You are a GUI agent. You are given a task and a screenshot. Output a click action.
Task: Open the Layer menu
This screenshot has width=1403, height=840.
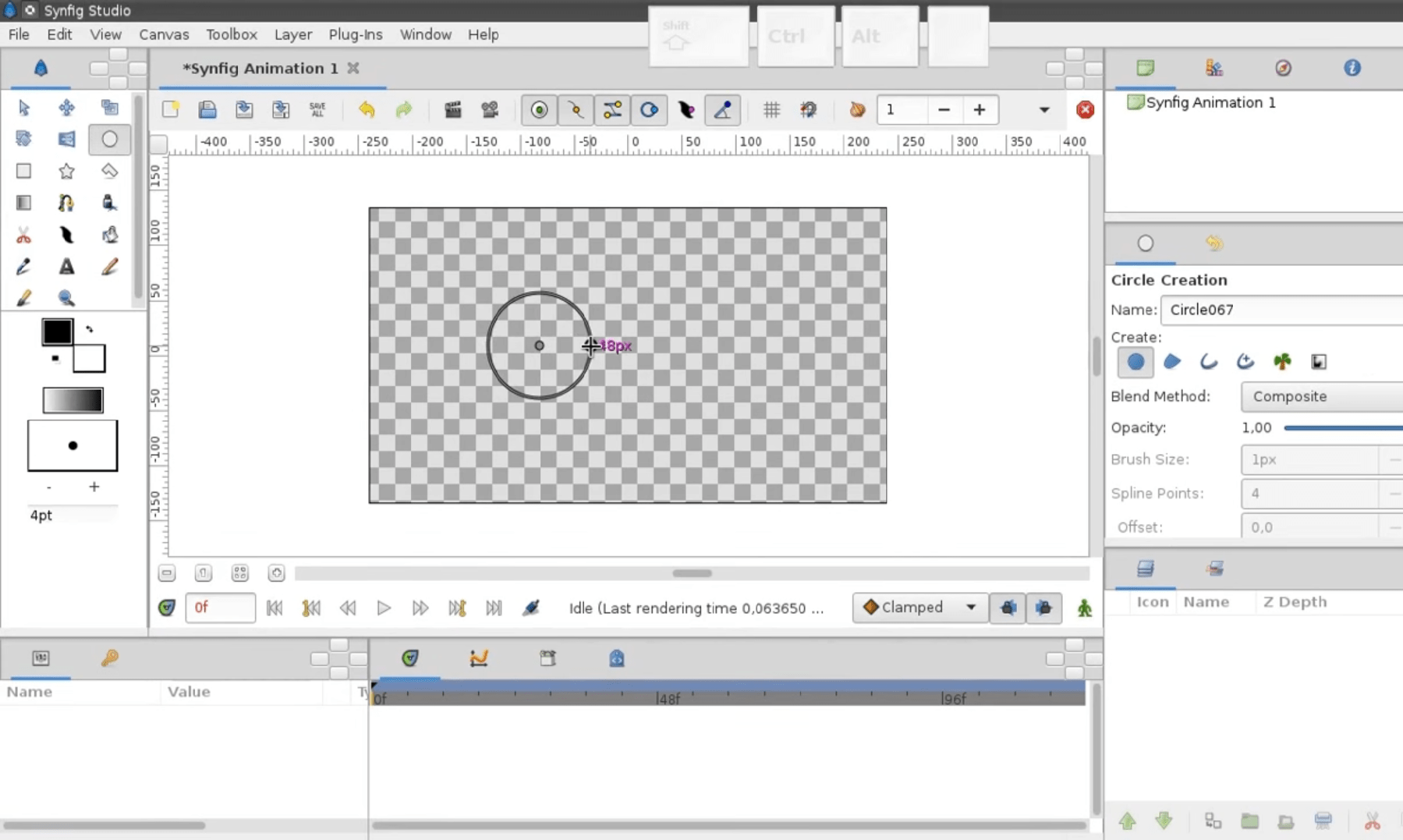292,34
